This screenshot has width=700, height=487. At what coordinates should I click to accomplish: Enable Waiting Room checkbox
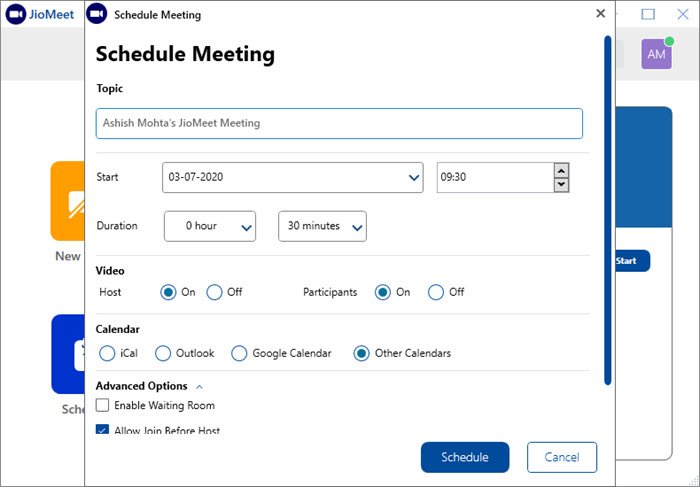tap(103, 405)
